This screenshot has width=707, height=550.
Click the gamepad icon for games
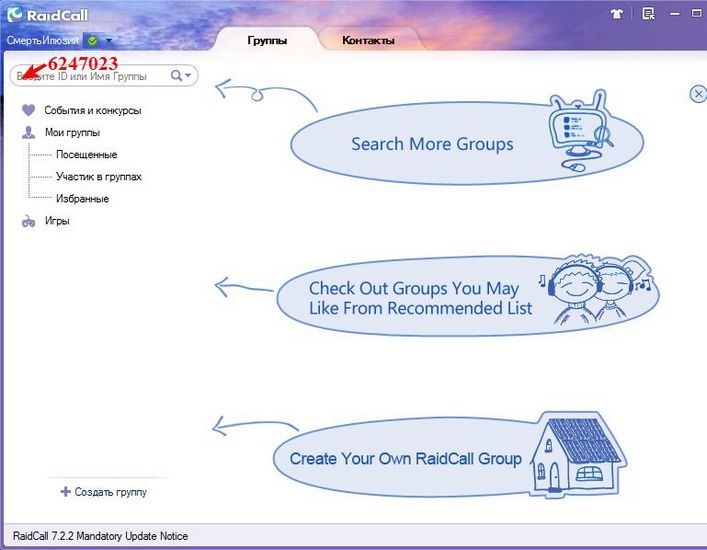pos(28,221)
